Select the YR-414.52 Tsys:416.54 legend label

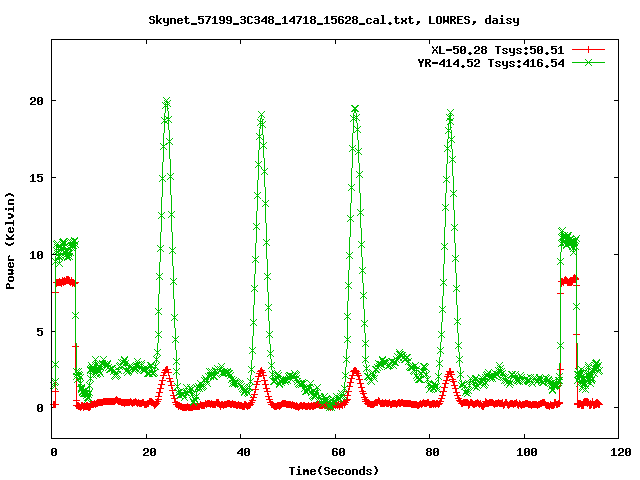(x=491, y=63)
